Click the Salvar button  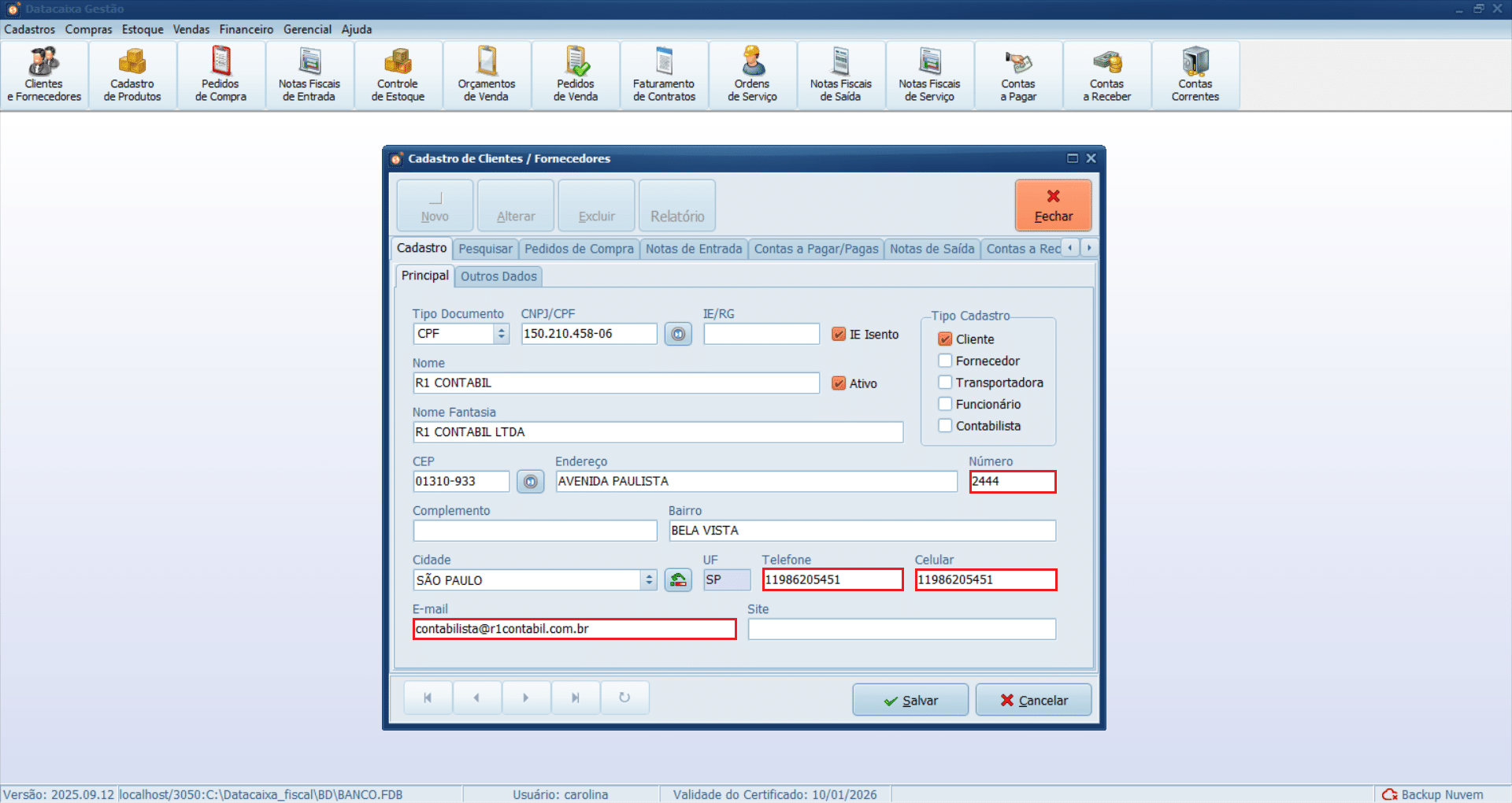(910, 700)
